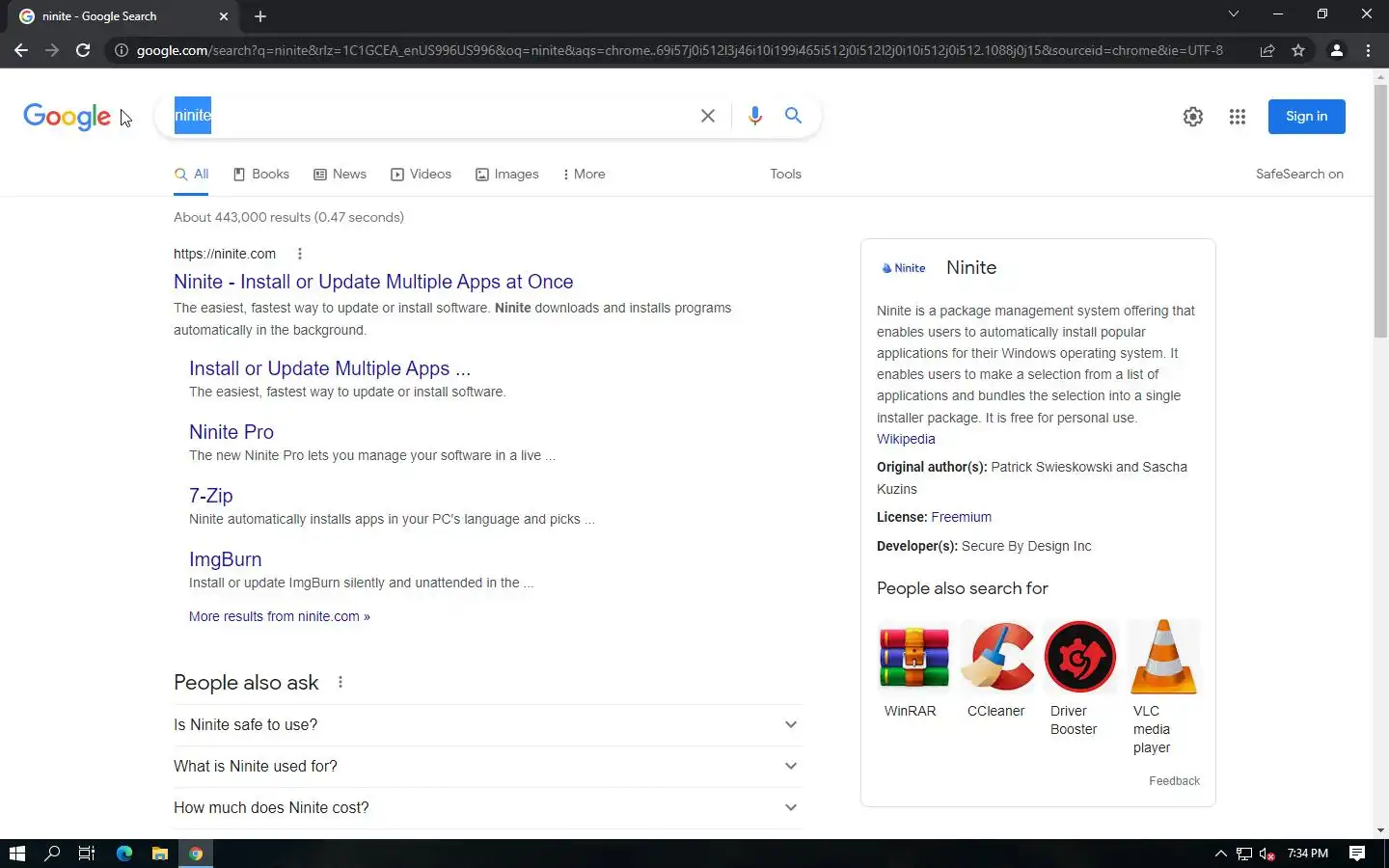Image resolution: width=1389 pixels, height=868 pixels.
Task: Launch Microsoft Edge from taskbar
Action: [123, 854]
